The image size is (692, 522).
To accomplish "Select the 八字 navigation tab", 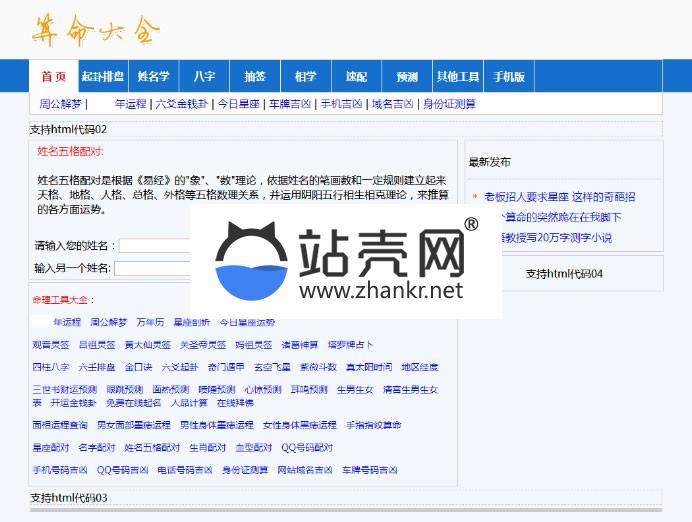I will (x=204, y=77).
